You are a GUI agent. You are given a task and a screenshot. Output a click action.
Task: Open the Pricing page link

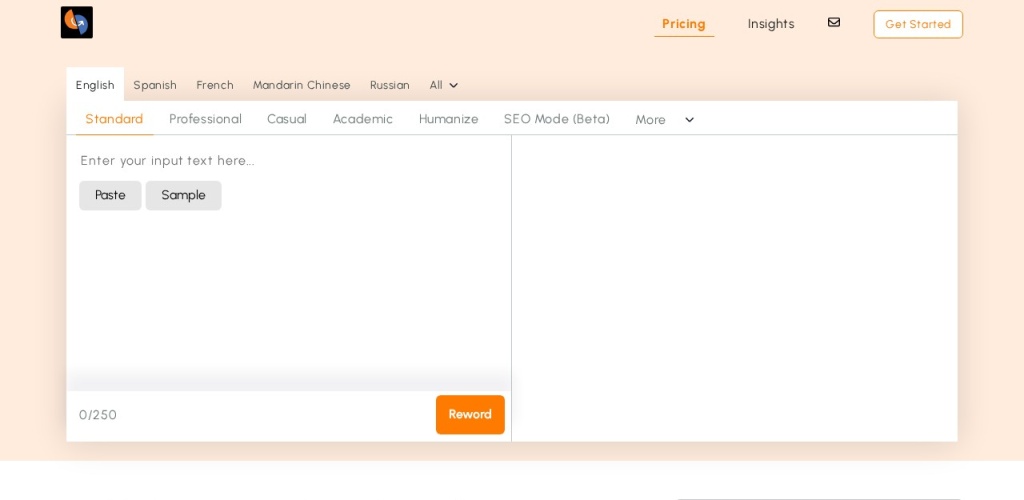click(683, 23)
